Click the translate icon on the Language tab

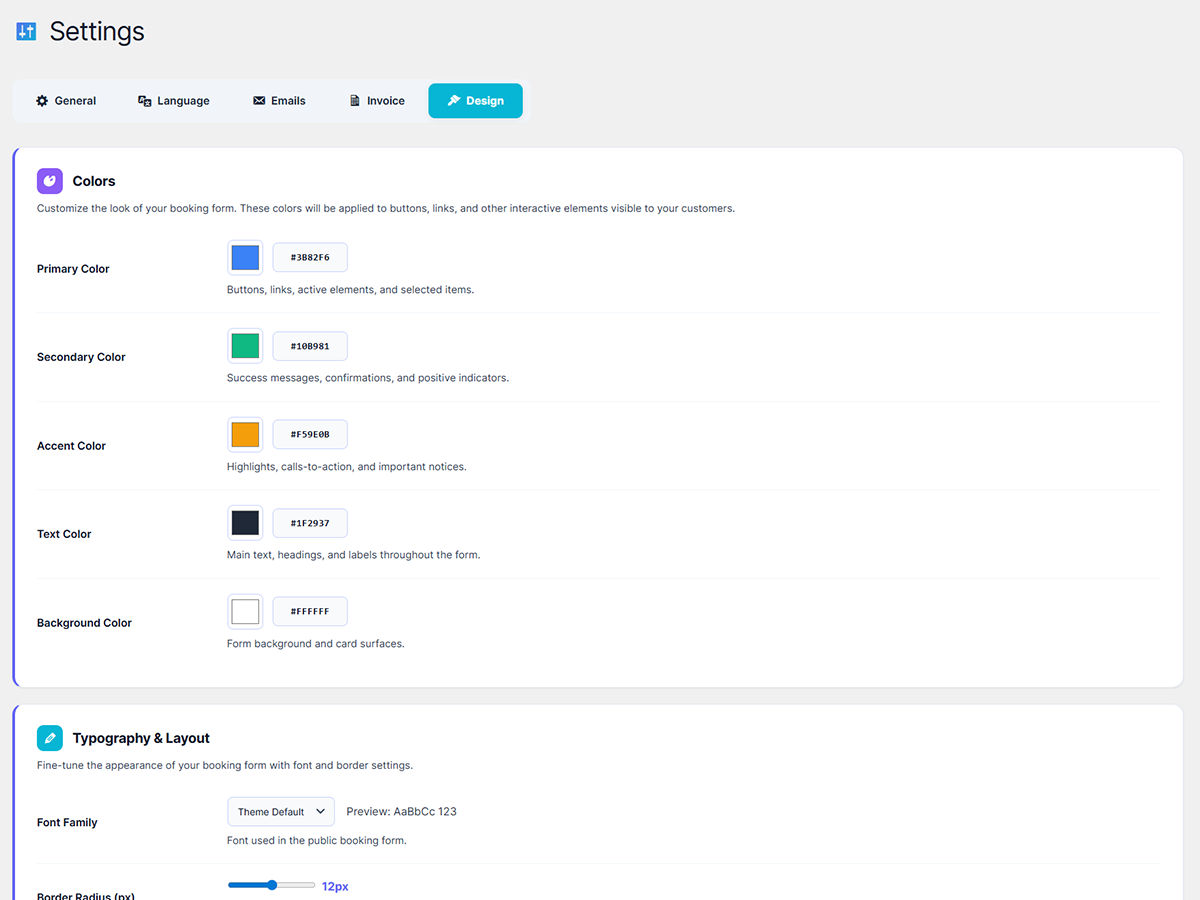pyautogui.click(x=145, y=101)
